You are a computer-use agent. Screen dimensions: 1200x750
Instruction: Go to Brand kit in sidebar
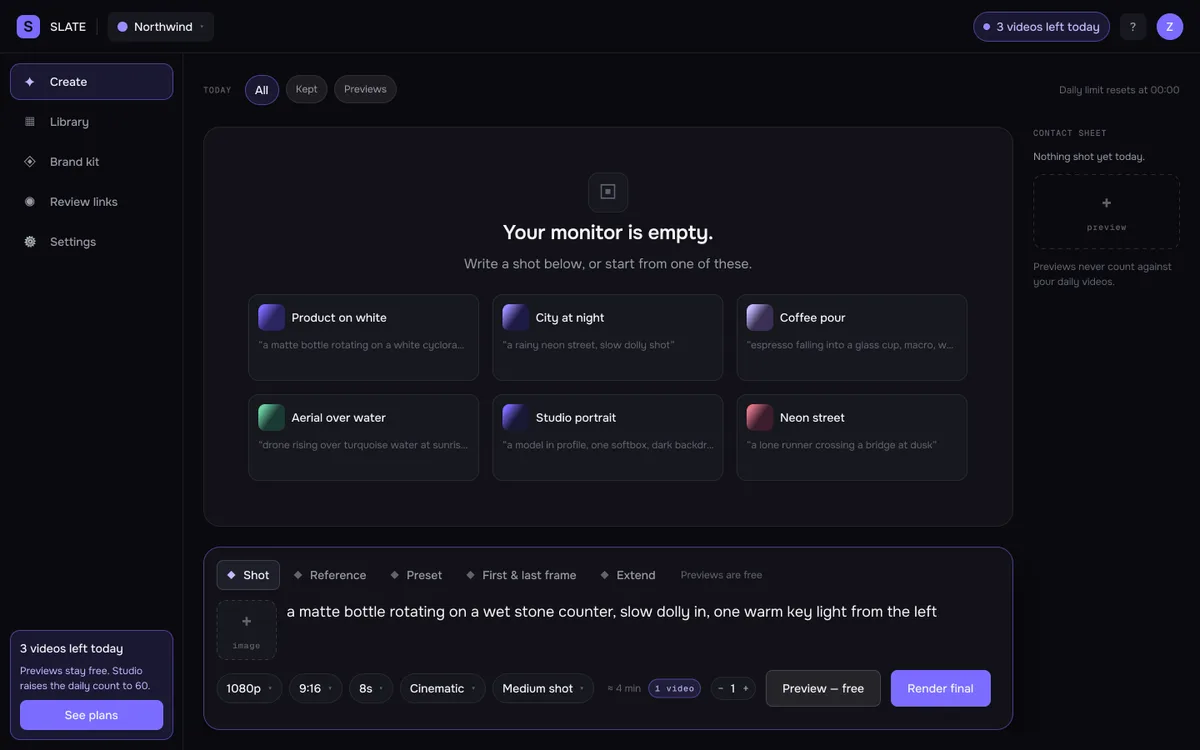point(92,162)
